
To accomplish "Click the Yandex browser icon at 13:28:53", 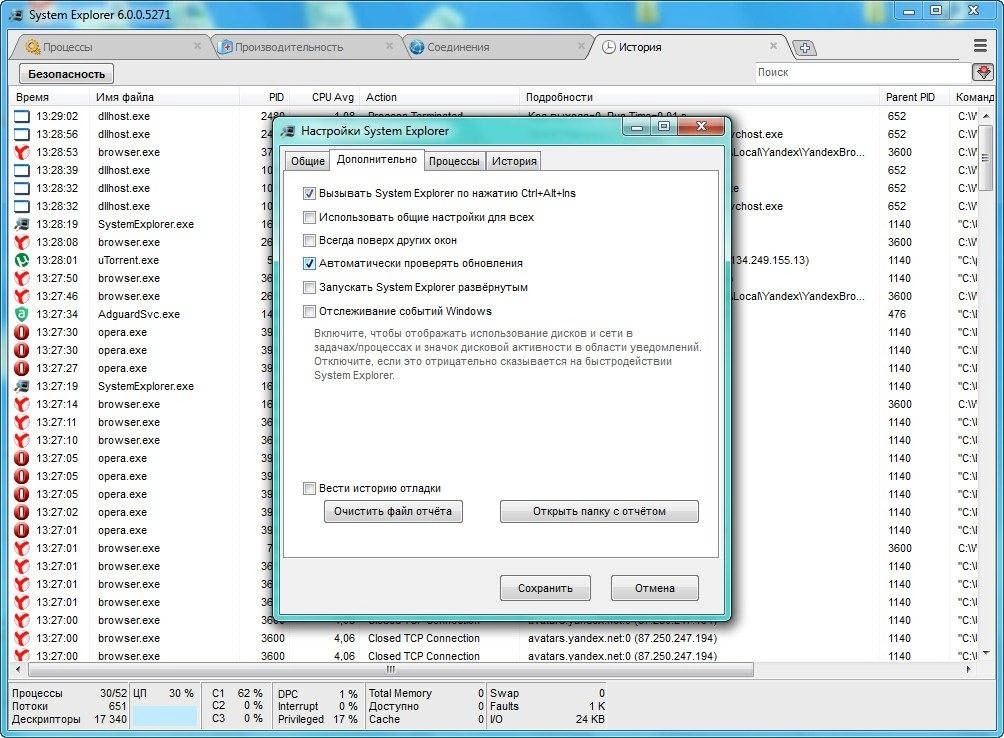I will click(x=22, y=152).
